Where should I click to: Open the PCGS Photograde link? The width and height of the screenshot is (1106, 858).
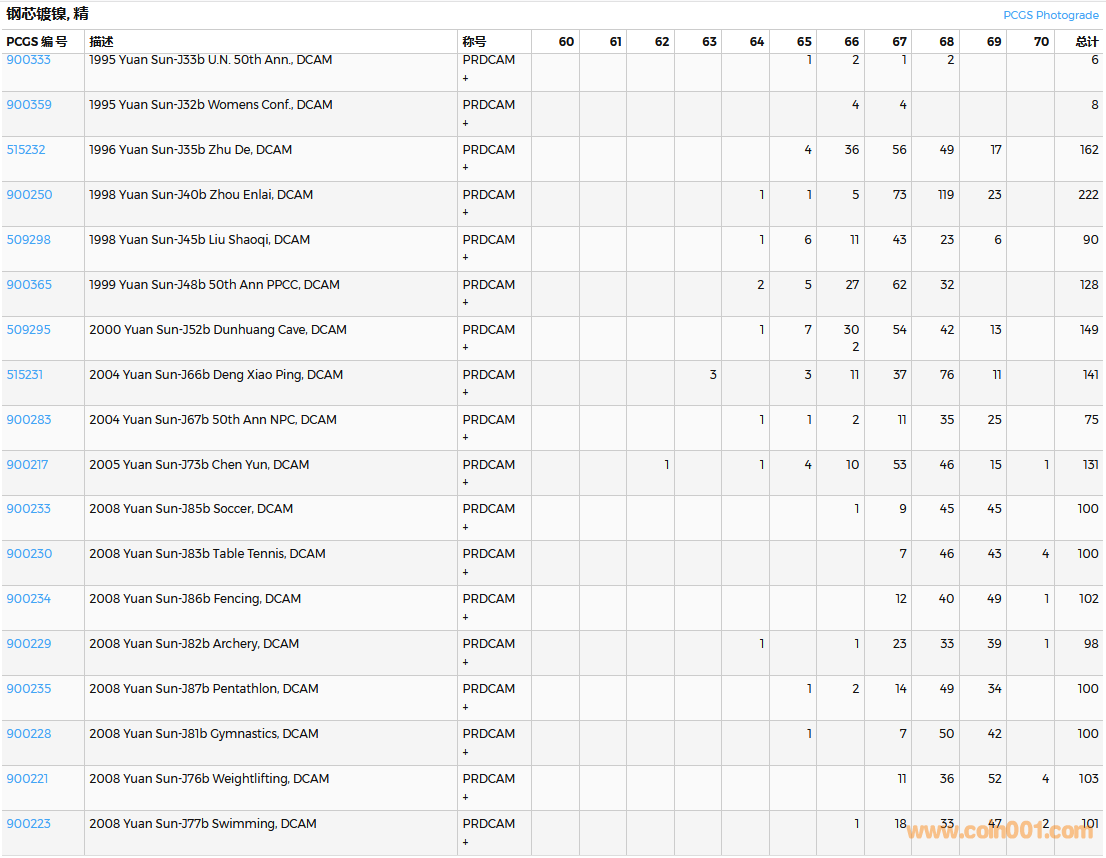[x=1050, y=15]
